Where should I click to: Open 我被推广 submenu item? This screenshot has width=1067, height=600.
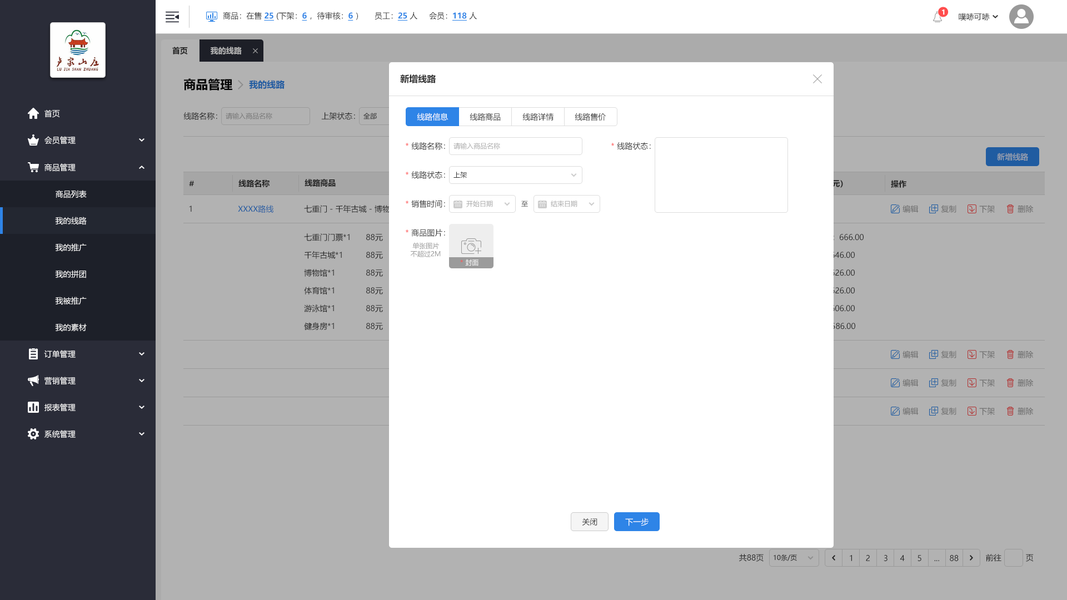(78, 301)
